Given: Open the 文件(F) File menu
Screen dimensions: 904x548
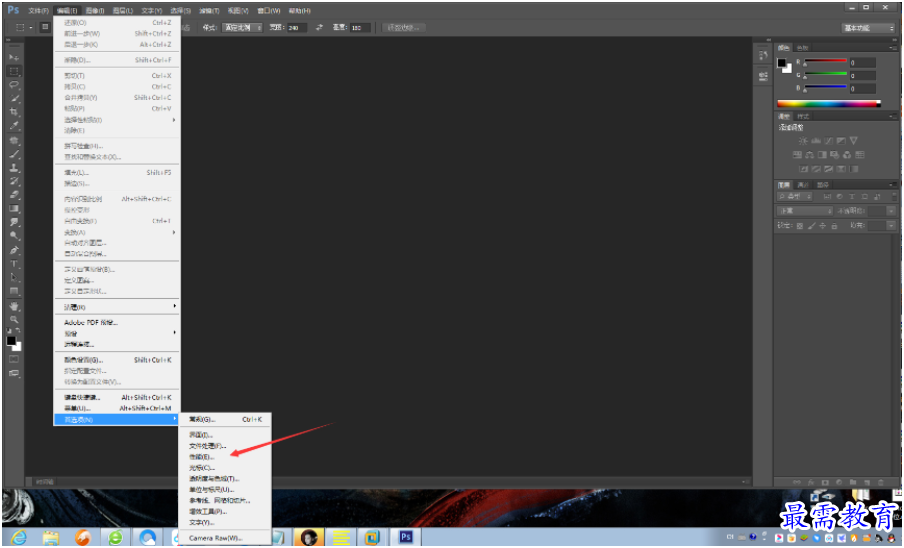Looking at the screenshot, I should [x=39, y=11].
